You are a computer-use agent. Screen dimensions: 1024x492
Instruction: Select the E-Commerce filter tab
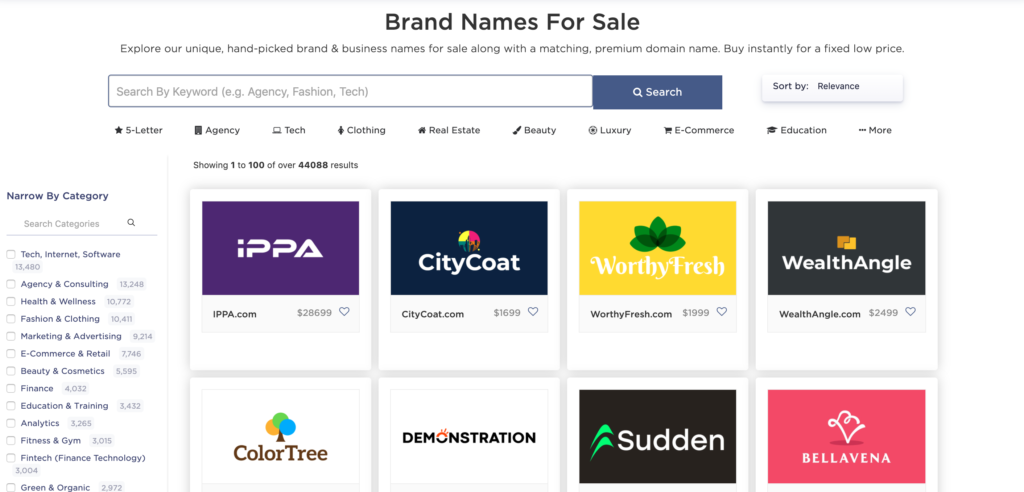(698, 130)
